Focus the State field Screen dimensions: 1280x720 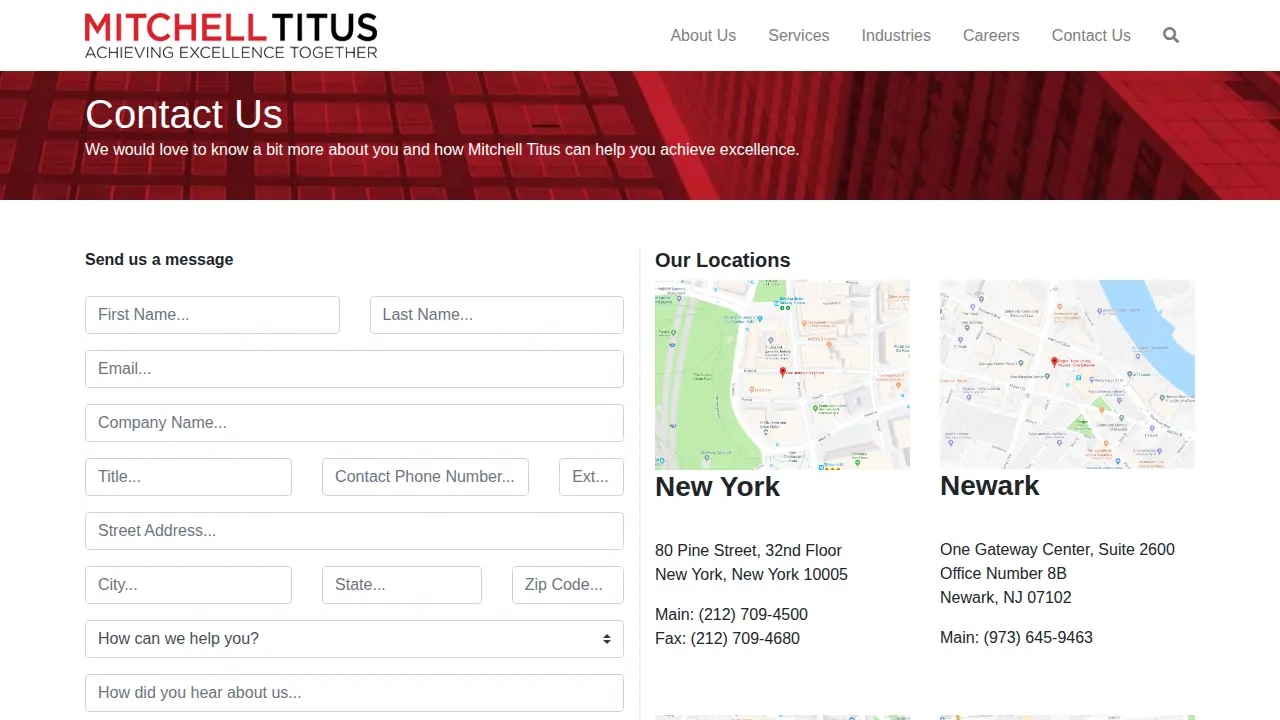click(402, 585)
